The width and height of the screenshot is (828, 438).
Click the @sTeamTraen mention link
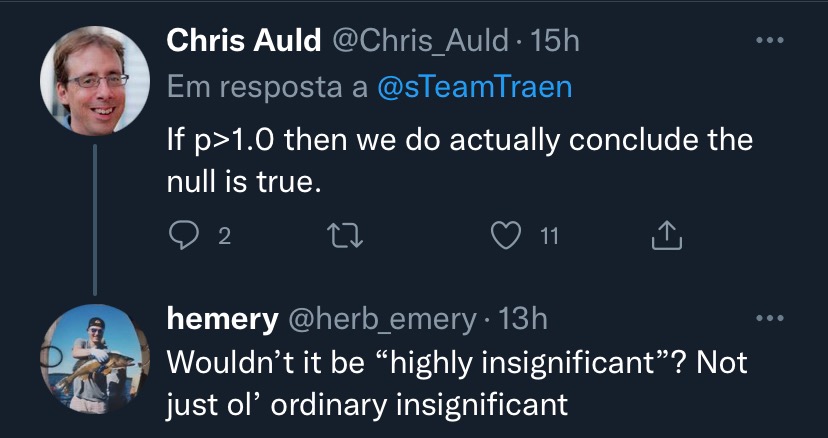(475, 87)
